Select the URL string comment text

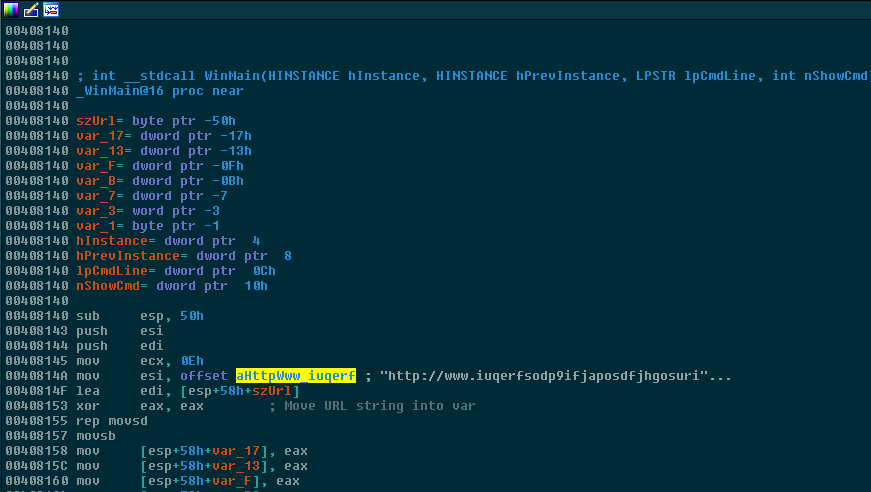[x=545, y=376]
